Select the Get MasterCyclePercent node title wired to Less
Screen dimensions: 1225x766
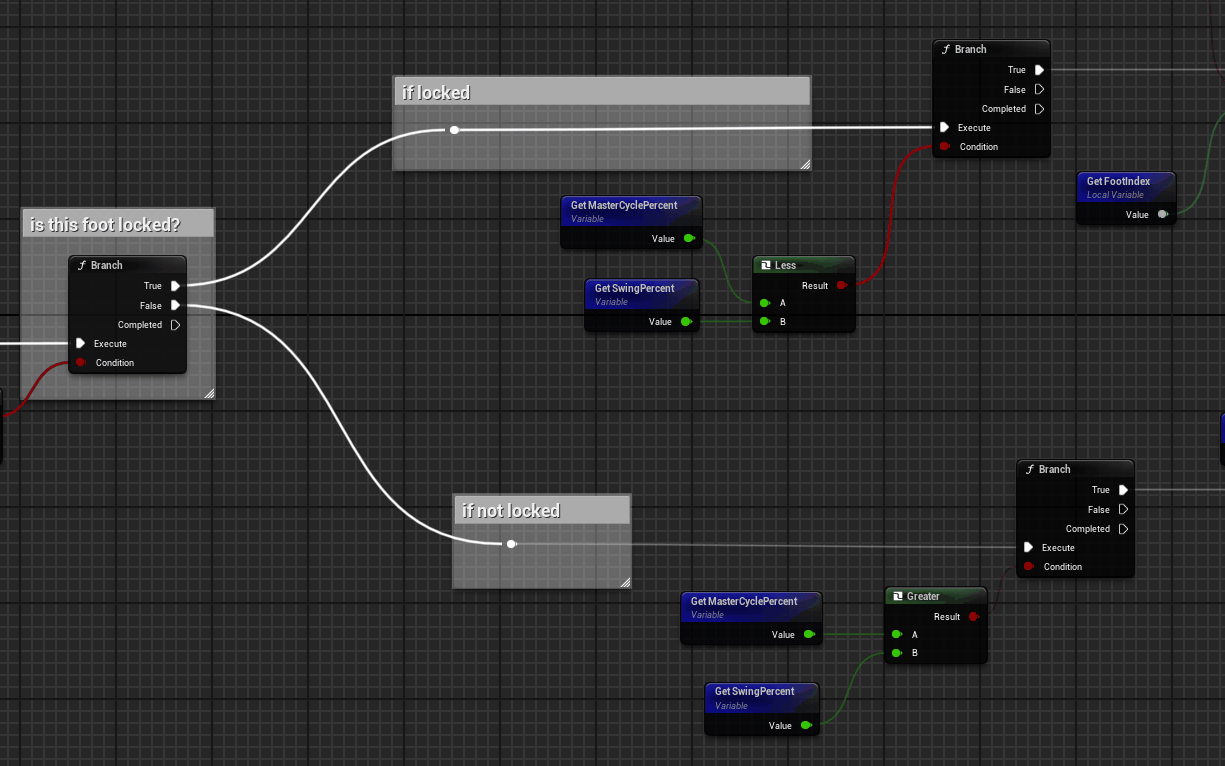[624, 205]
